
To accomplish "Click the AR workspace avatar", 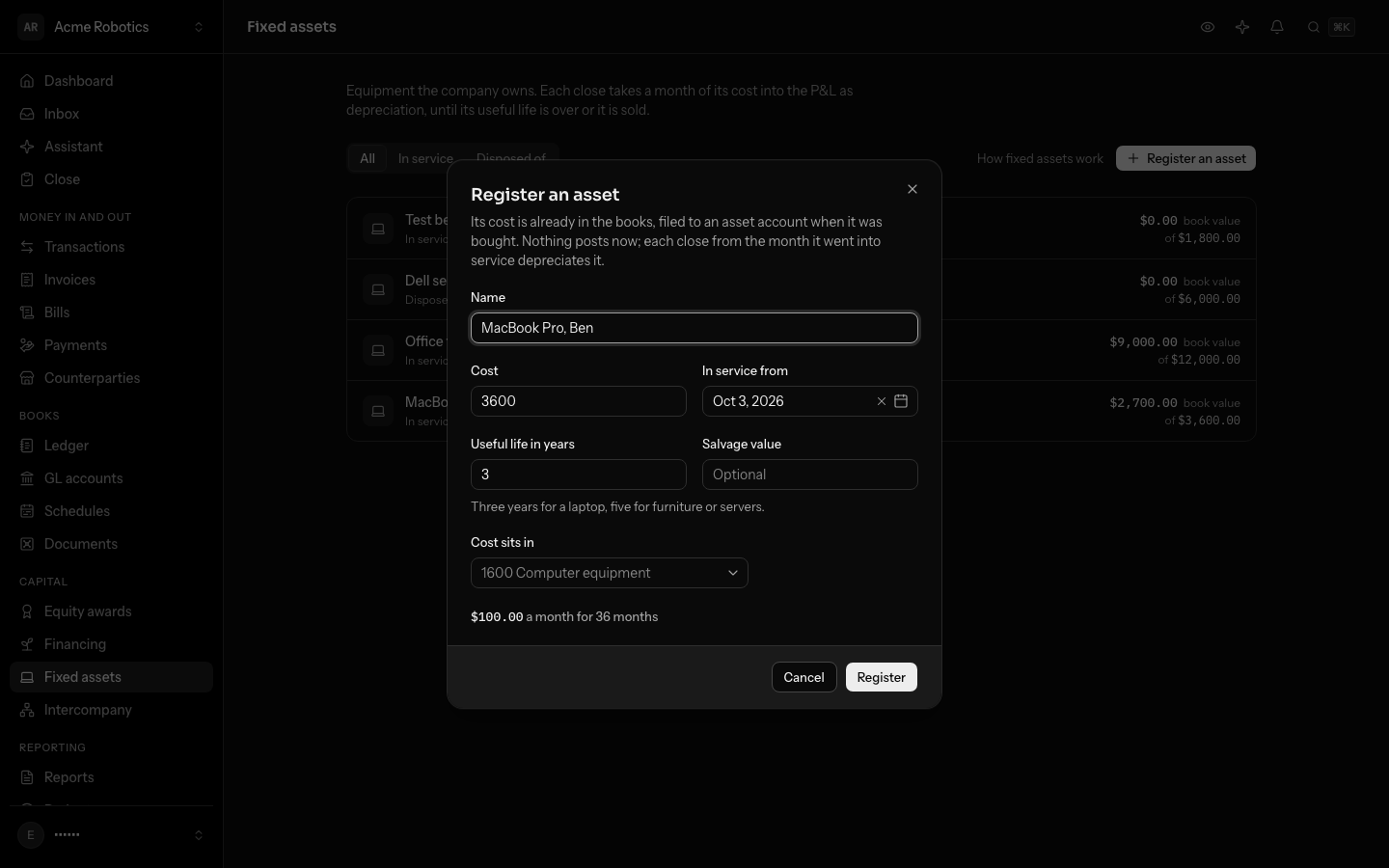I will click(31, 27).
